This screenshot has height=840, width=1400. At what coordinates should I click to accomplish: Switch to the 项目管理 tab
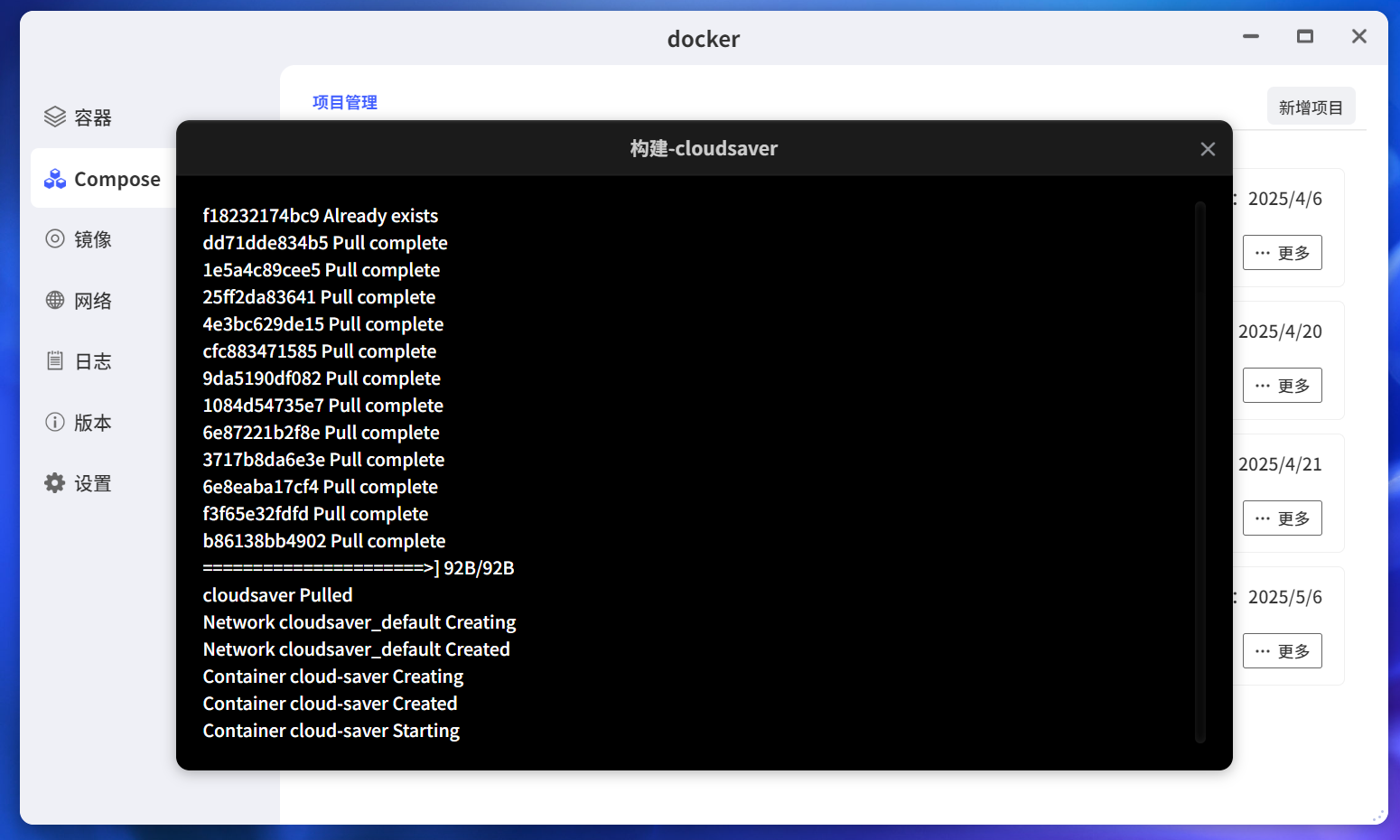[345, 102]
